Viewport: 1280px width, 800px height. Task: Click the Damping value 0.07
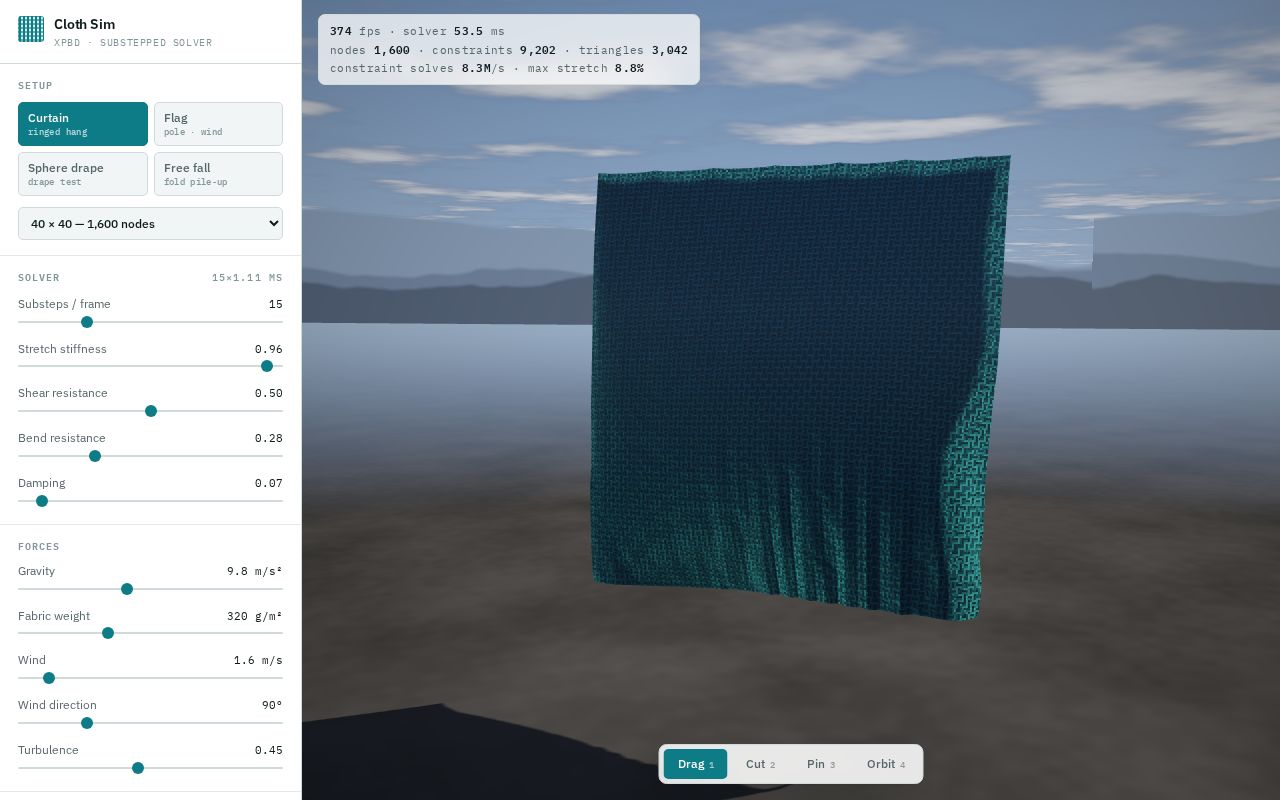click(269, 483)
